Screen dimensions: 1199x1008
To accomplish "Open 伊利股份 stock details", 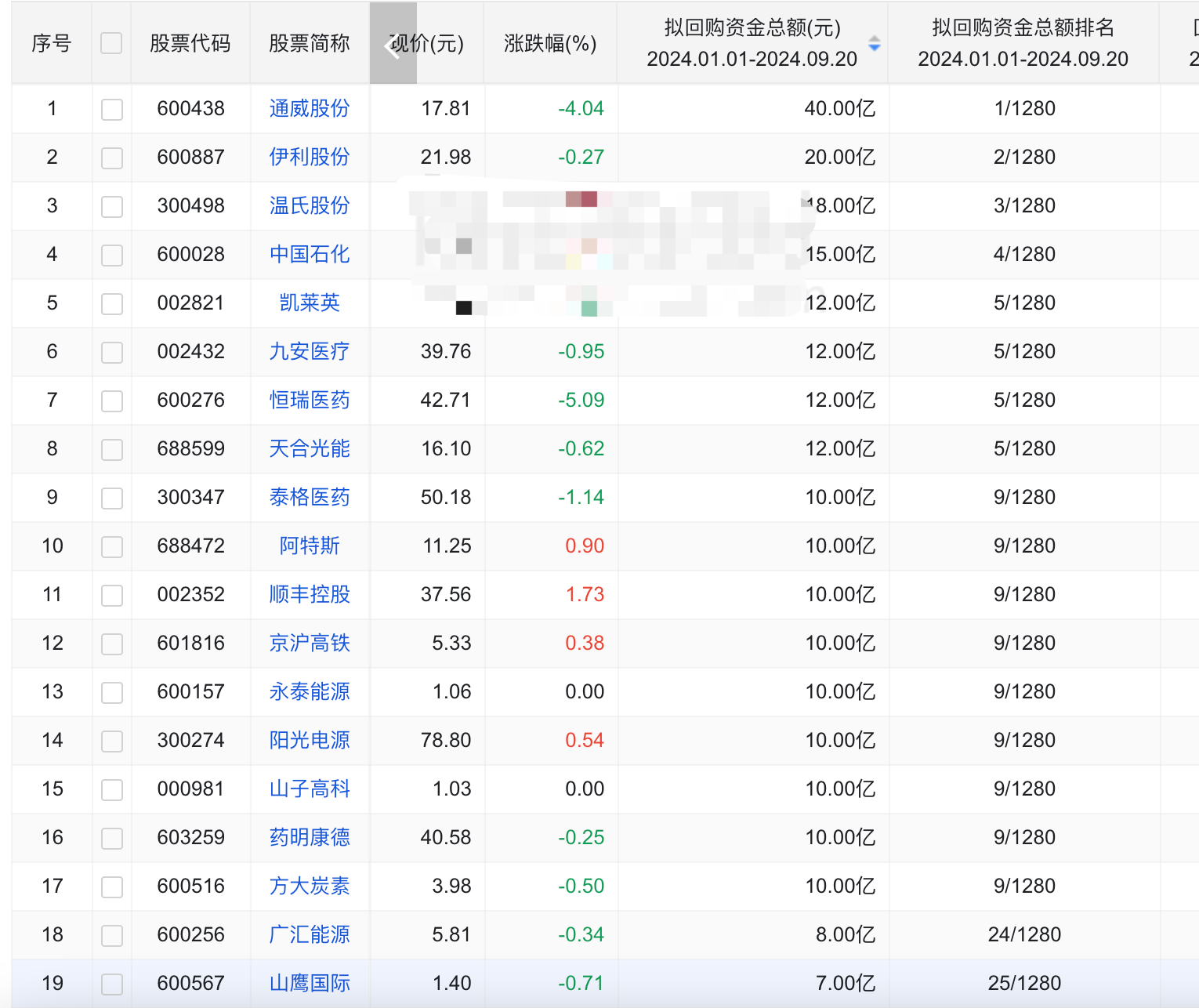I will tap(310, 158).
